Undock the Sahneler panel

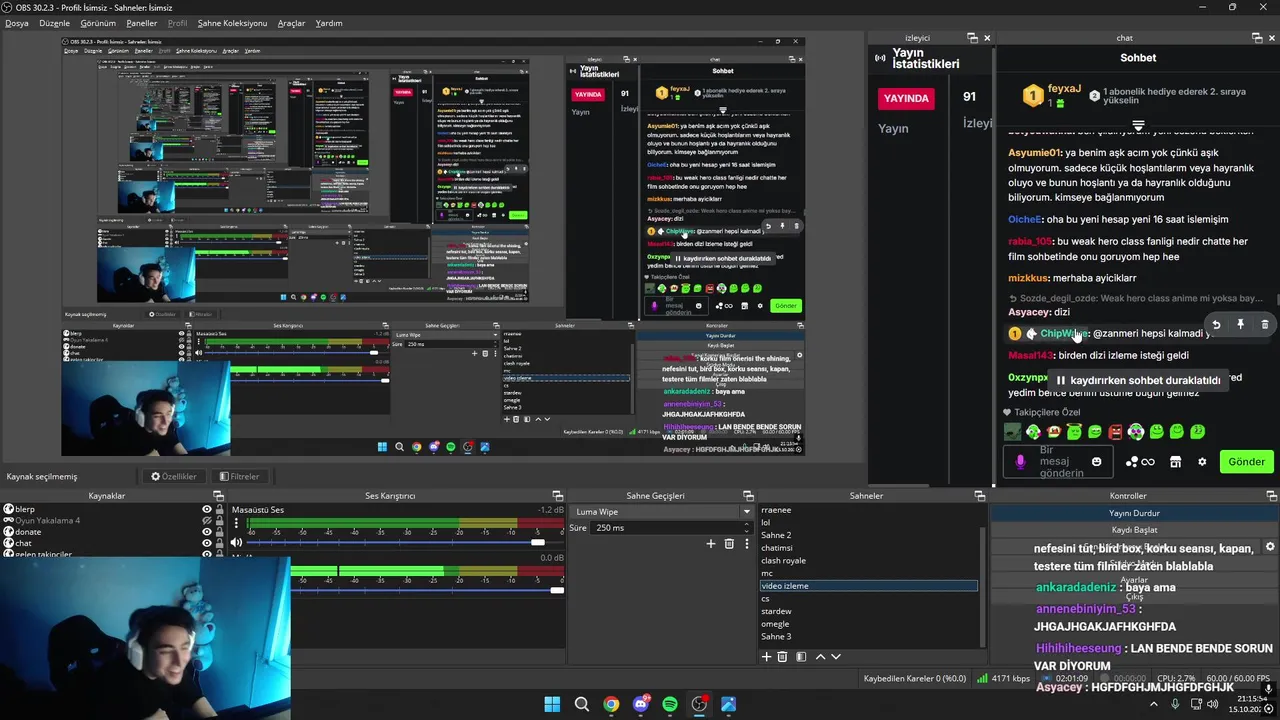pos(978,496)
